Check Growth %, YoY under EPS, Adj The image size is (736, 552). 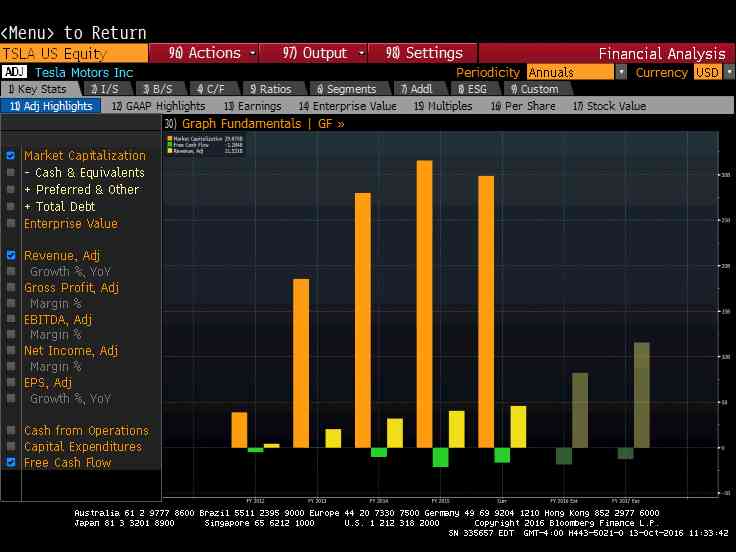(11, 399)
